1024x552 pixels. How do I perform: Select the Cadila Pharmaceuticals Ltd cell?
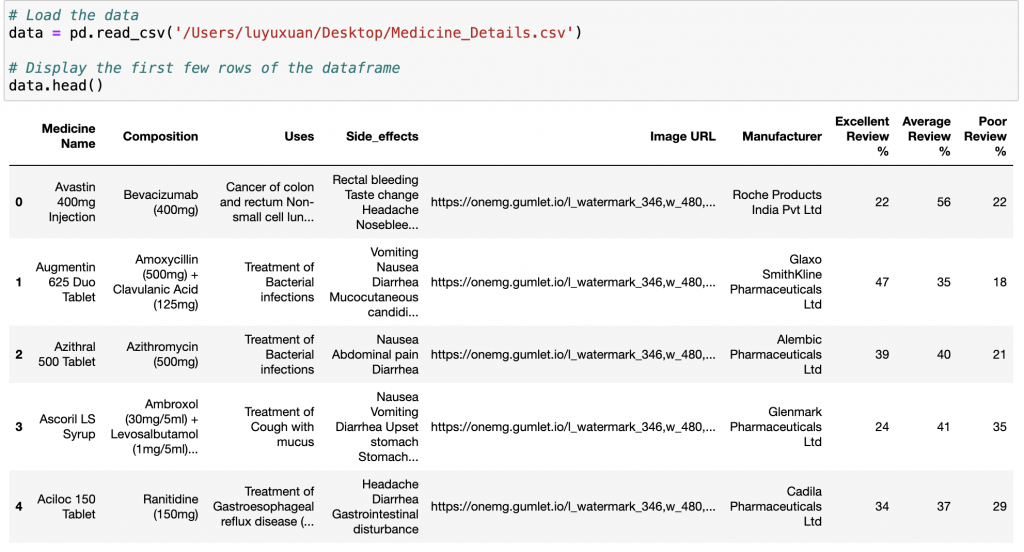click(x=776, y=507)
